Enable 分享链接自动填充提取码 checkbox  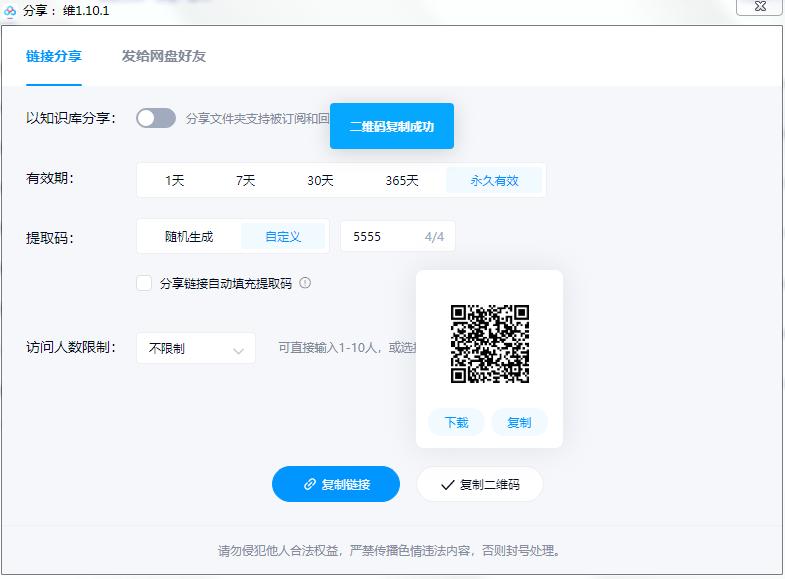[144, 283]
